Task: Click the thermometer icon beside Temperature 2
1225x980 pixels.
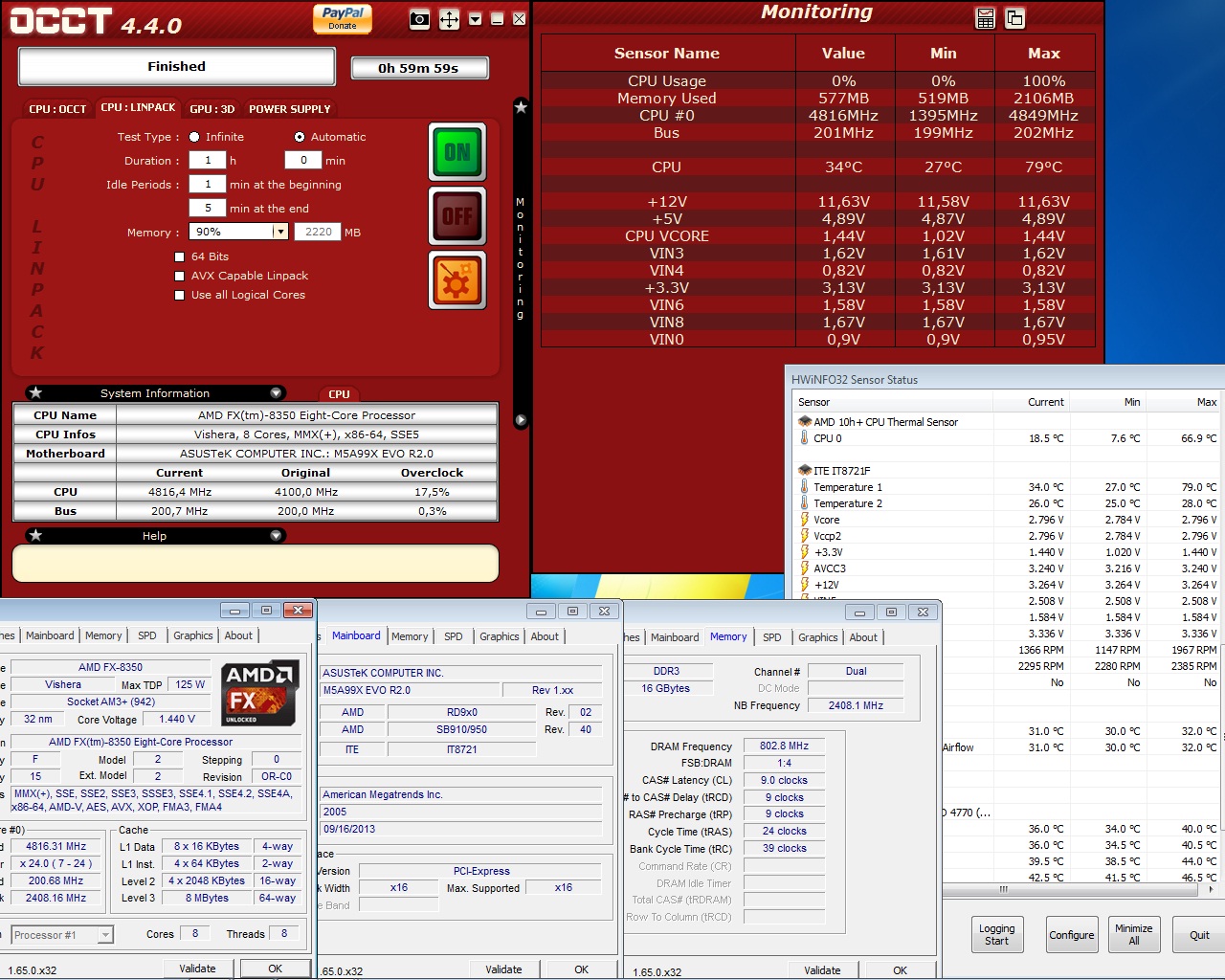Action: coord(804,503)
